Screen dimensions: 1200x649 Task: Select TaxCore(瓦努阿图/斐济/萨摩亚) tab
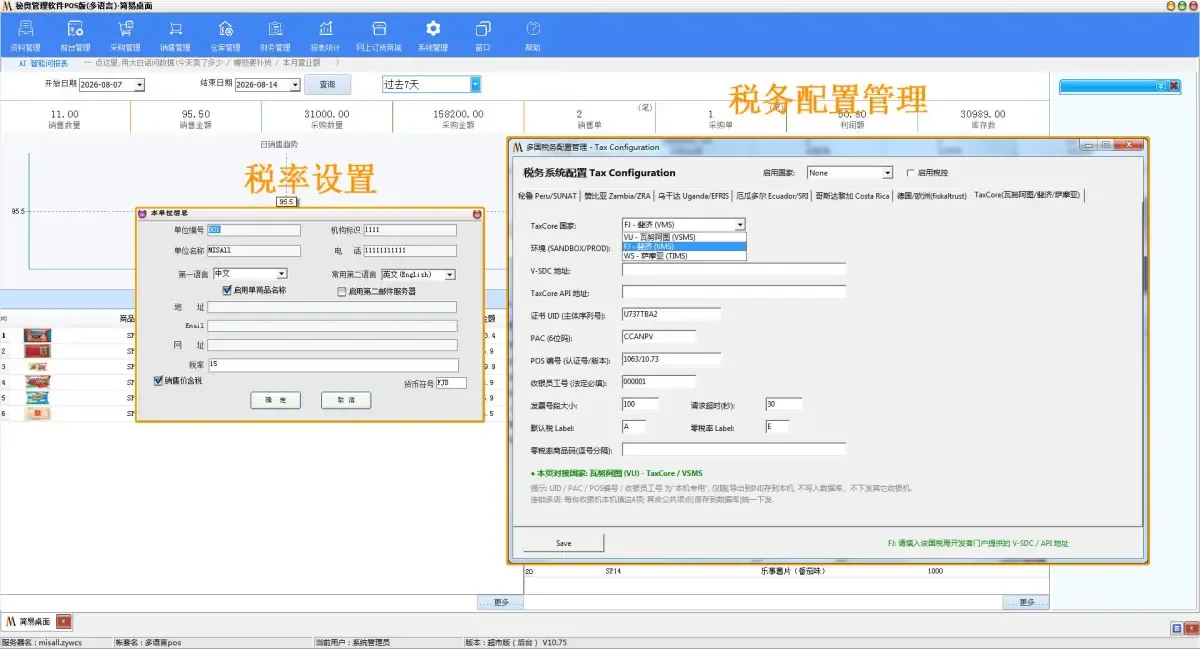point(1028,195)
